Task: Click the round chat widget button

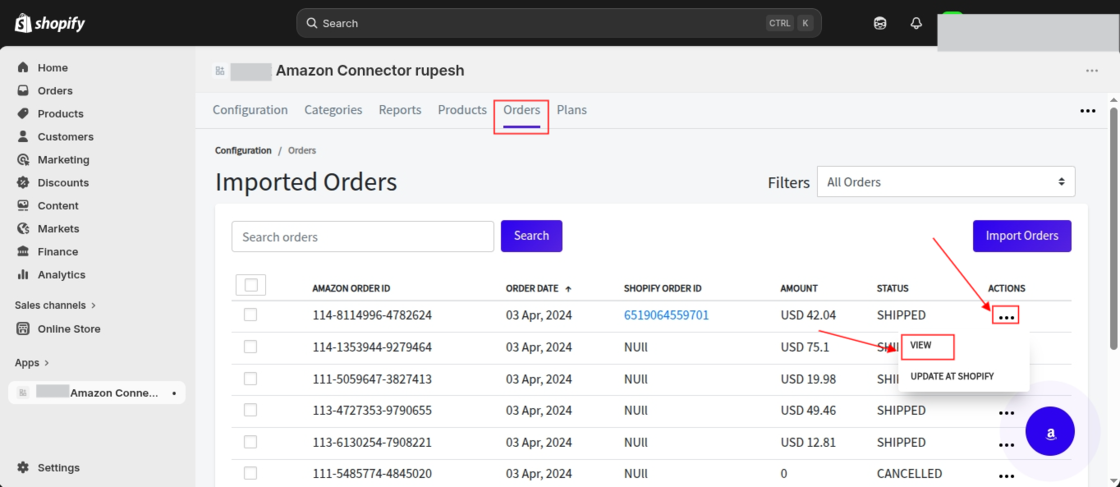Action: (1050, 433)
